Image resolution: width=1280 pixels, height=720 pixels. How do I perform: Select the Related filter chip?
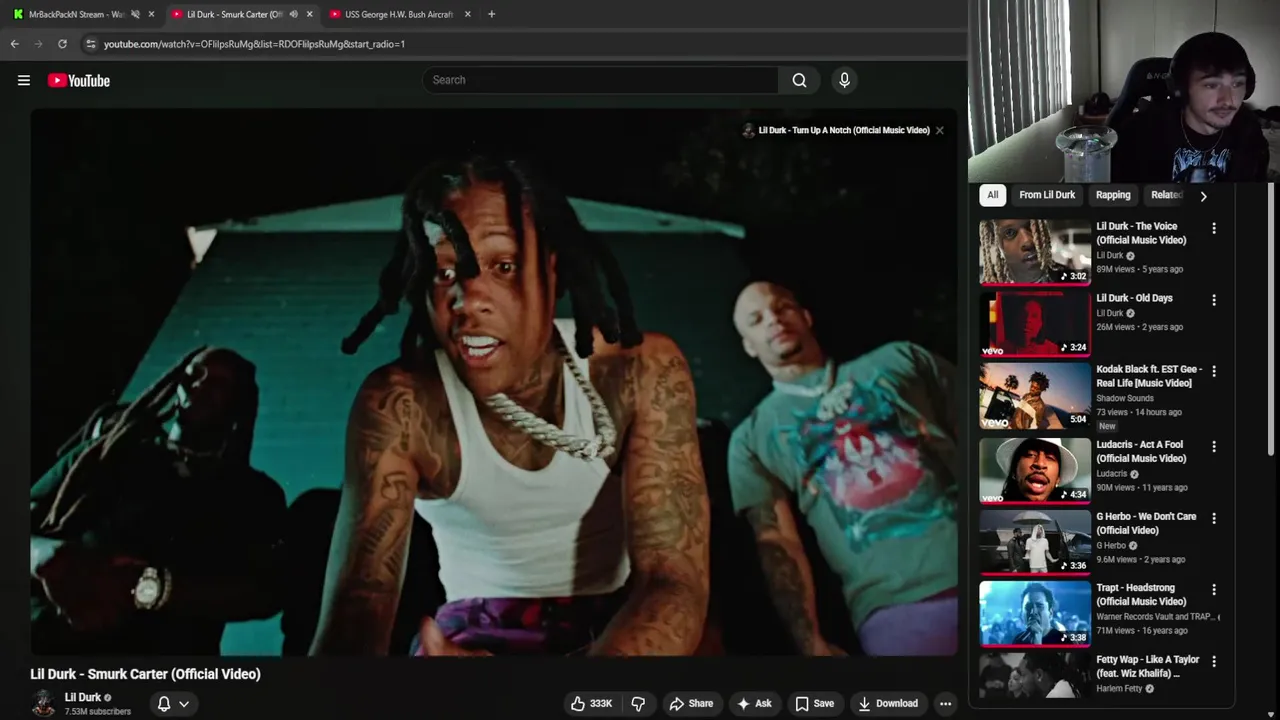[1167, 195]
